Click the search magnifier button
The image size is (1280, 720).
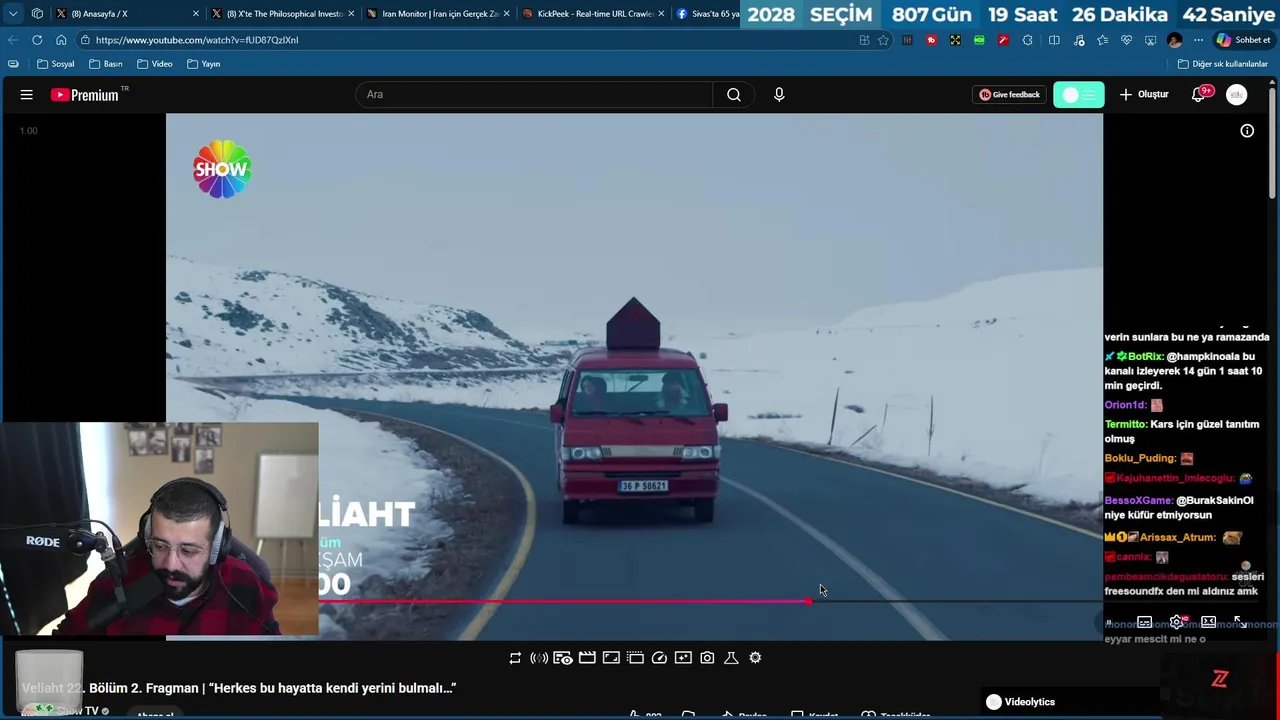(x=734, y=95)
